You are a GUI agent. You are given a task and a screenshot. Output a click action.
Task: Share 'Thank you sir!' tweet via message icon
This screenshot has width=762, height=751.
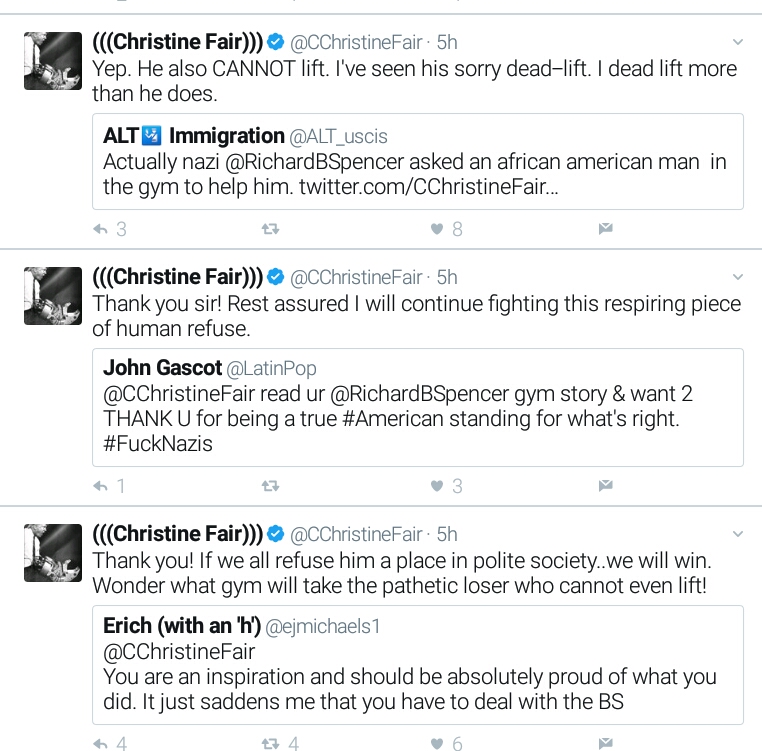(606, 485)
